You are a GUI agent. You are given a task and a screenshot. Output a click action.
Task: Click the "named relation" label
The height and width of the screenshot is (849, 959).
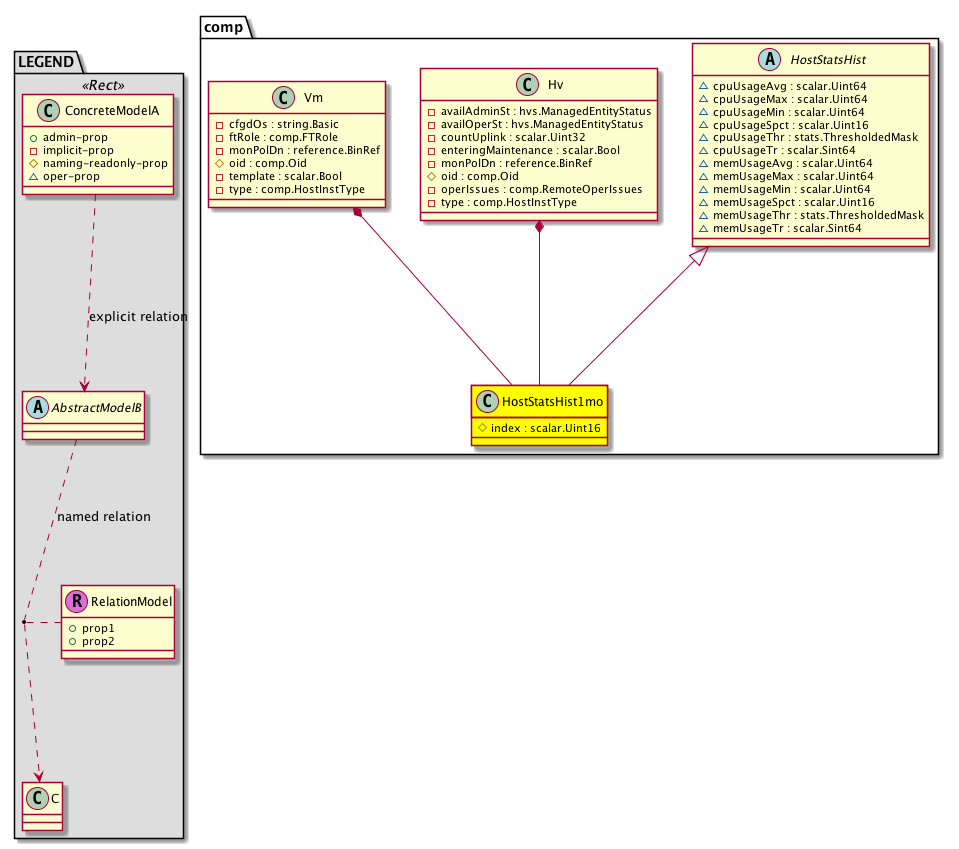(x=104, y=517)
